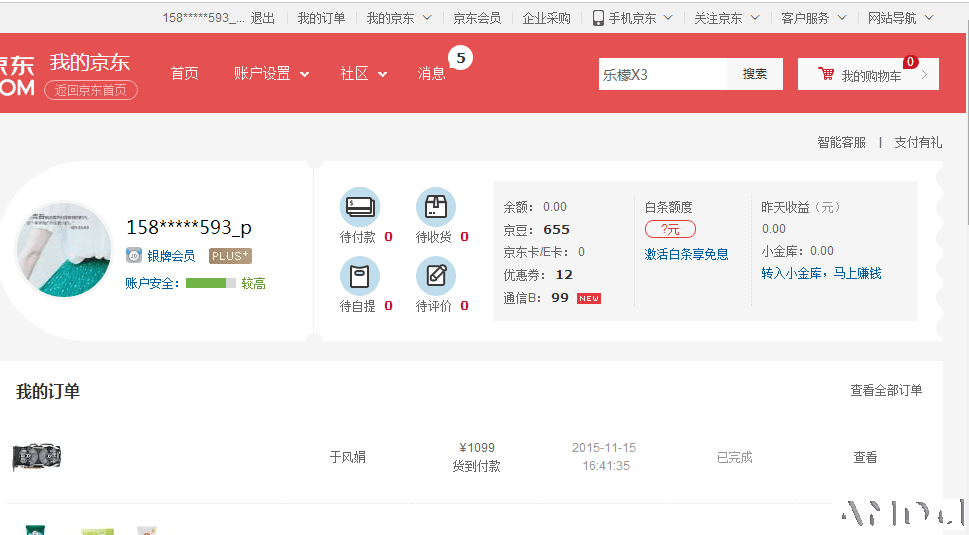Click the ?元 白条额度 button

tap(670, 229)
